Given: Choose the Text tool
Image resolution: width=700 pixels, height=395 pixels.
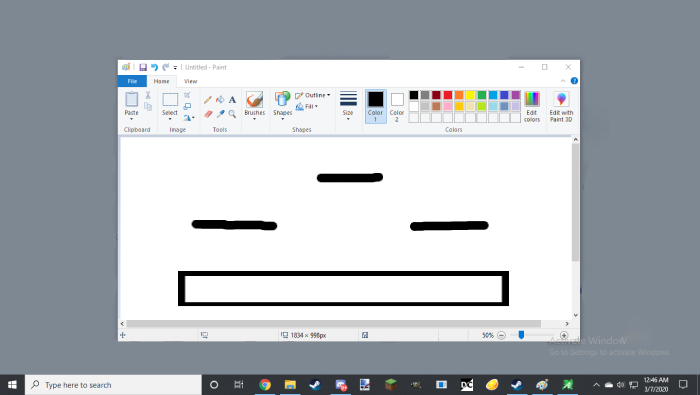Looking at the screenshot, I should [232, 100].
